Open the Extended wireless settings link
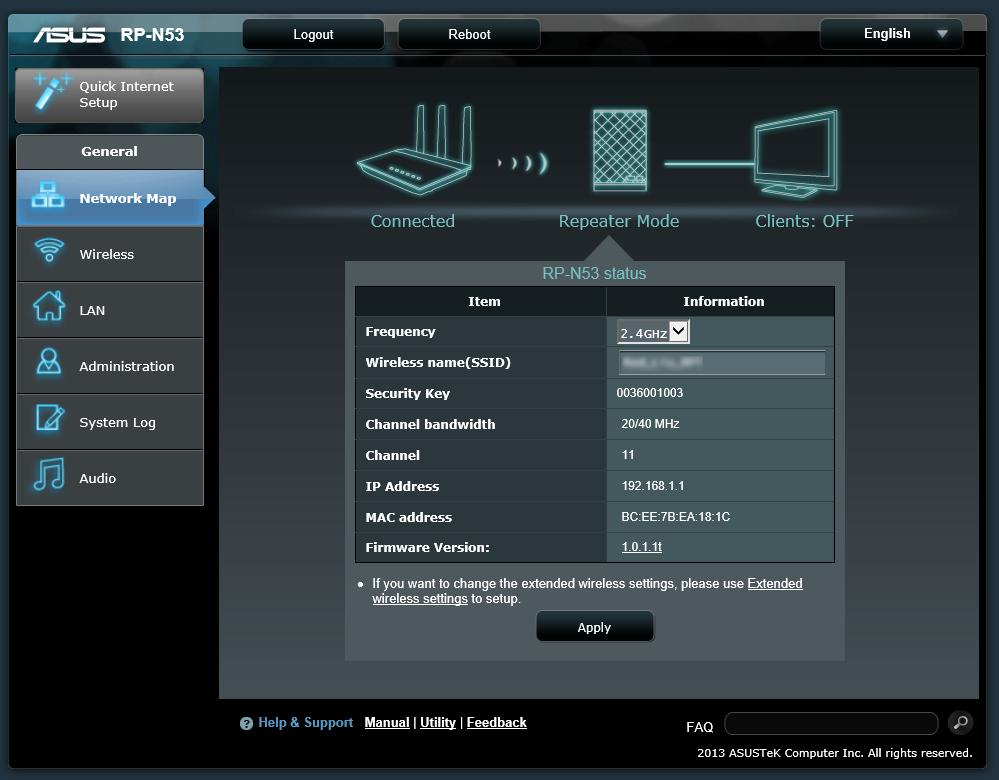The width and height of the screenshot is (999, 780). tap(775, 584)
